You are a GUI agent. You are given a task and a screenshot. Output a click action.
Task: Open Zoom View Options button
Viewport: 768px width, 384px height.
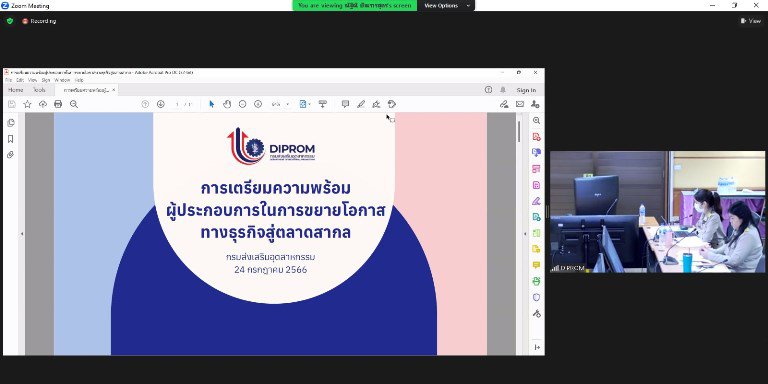(446, 5)
